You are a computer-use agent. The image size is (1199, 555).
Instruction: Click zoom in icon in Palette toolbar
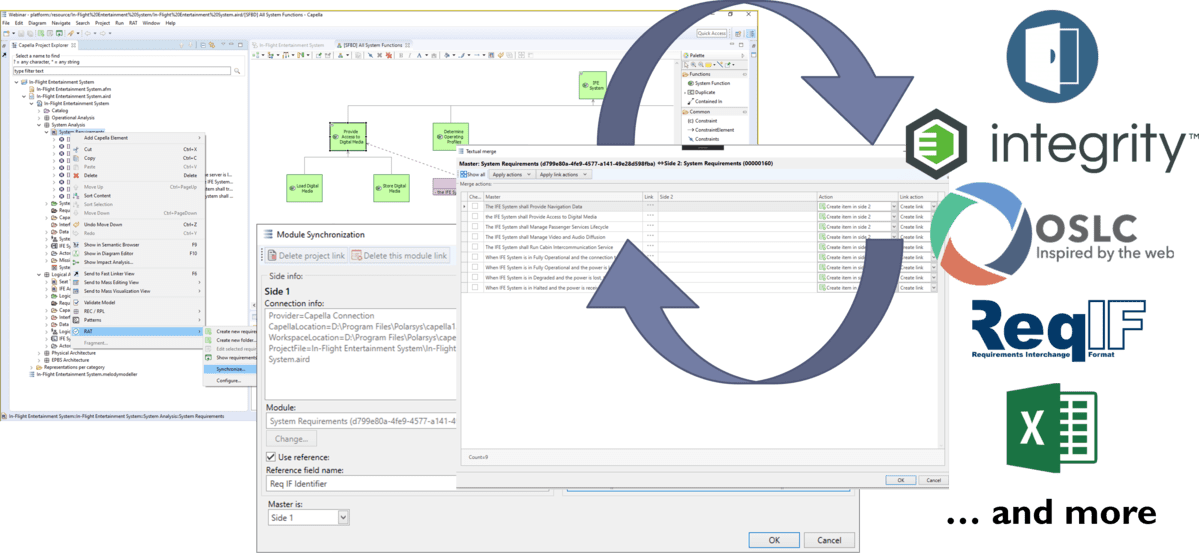(692, 65)
